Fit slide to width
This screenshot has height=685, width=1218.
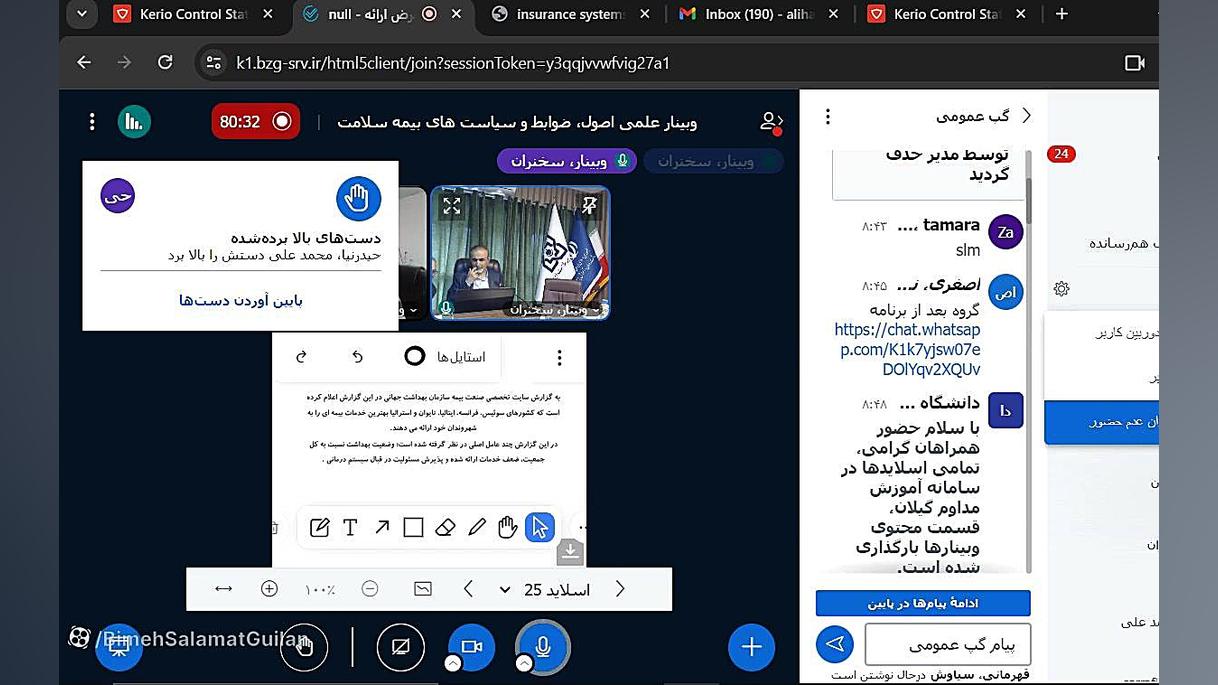click(x=223, y=589)
